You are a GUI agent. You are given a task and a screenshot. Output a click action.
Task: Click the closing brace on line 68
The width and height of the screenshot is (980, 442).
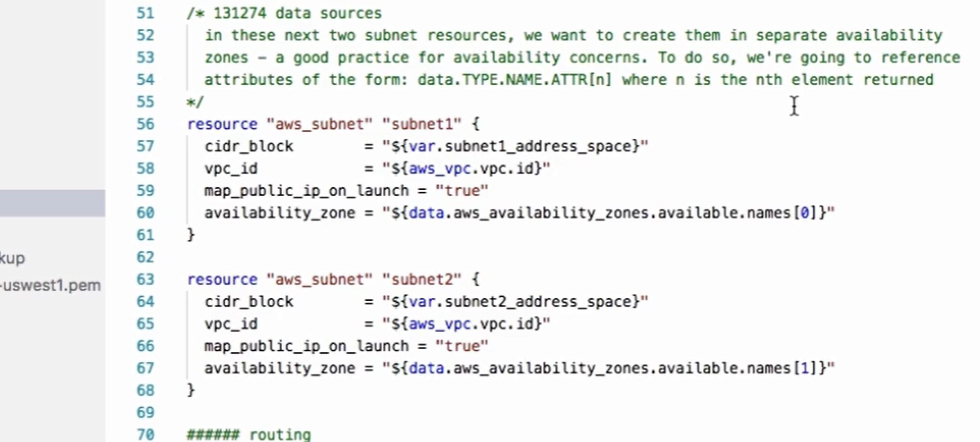point(191,391)
